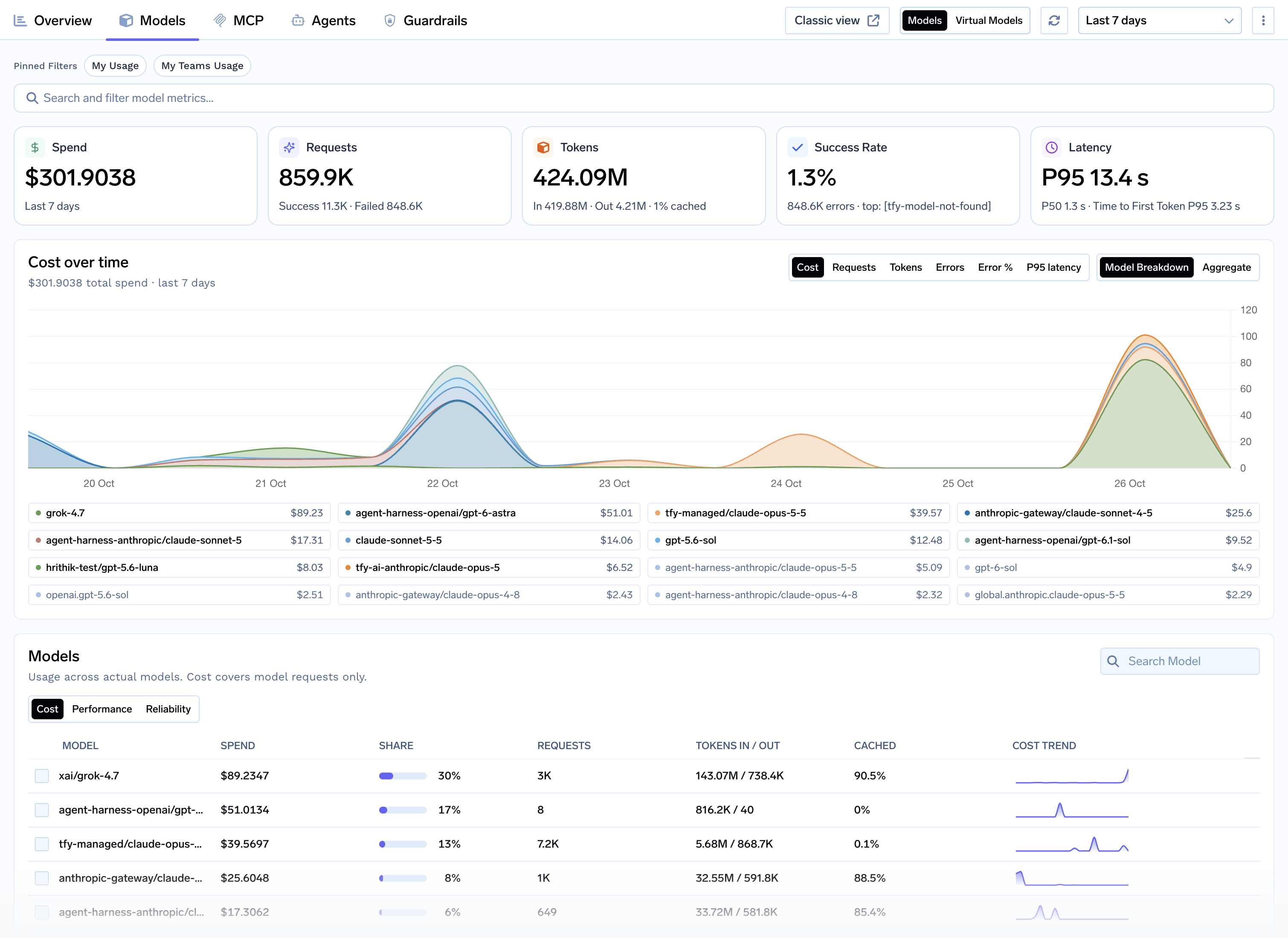Image resolution: width=1288 pixels, height=938 pixels.
Task: Focus the Search and filter model metrics field
Action: (644, 98)
